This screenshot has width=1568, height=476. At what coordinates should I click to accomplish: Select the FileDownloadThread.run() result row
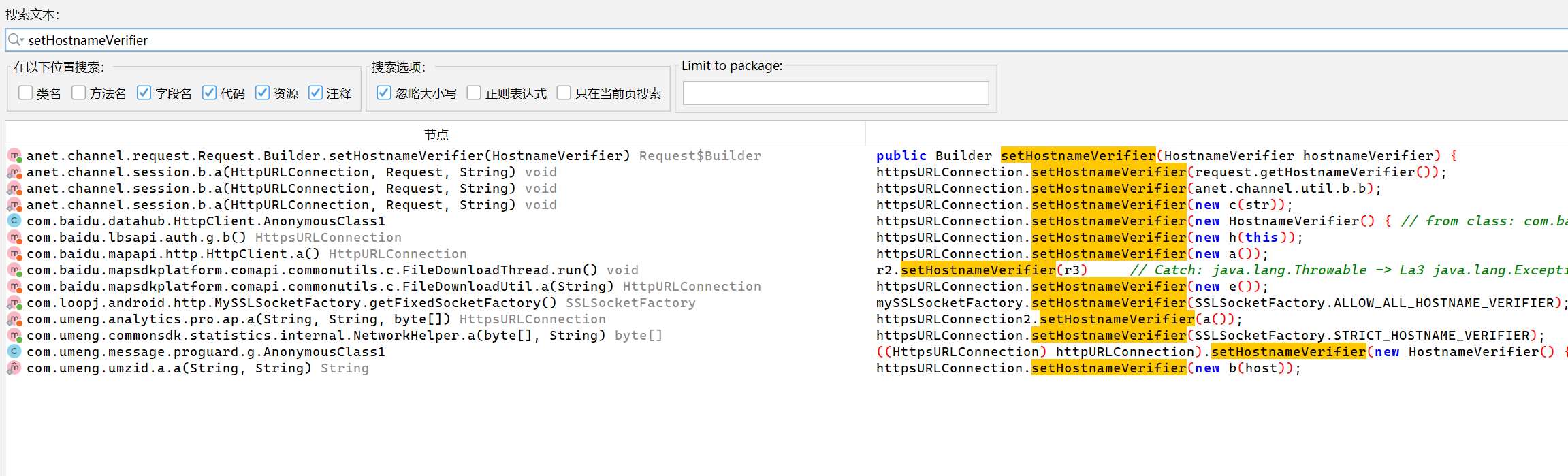[x=332, y=270]
